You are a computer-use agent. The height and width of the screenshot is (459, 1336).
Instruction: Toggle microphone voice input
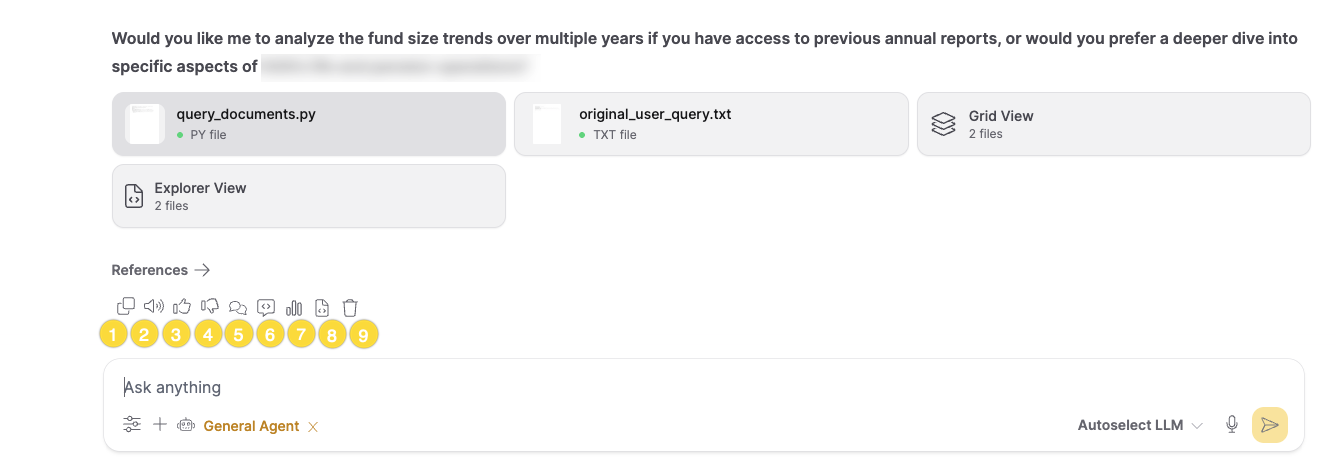coord(1232,425)
